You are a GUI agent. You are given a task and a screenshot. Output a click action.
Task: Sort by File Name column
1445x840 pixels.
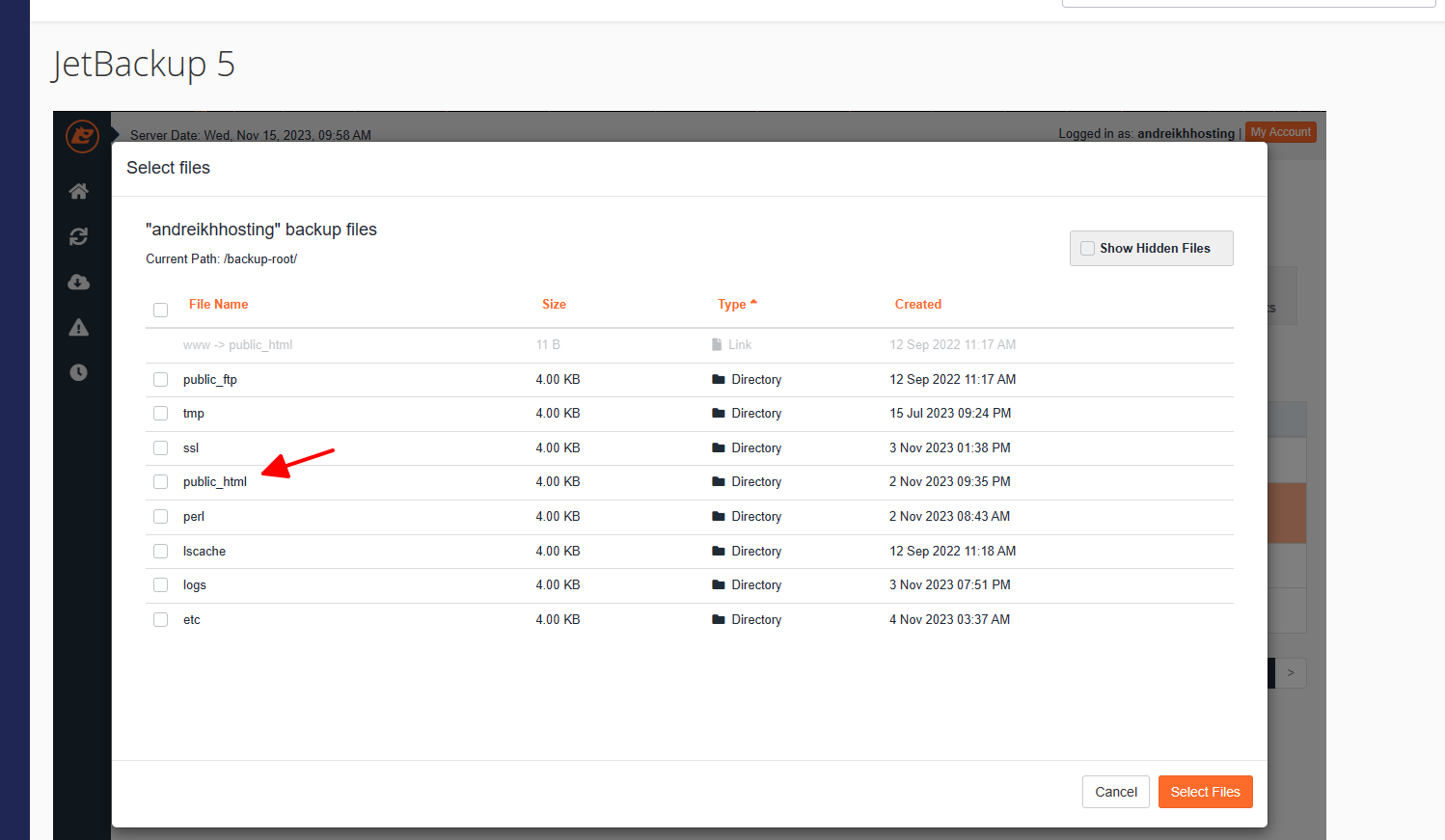pyautogui.click(x=218, y=304)
